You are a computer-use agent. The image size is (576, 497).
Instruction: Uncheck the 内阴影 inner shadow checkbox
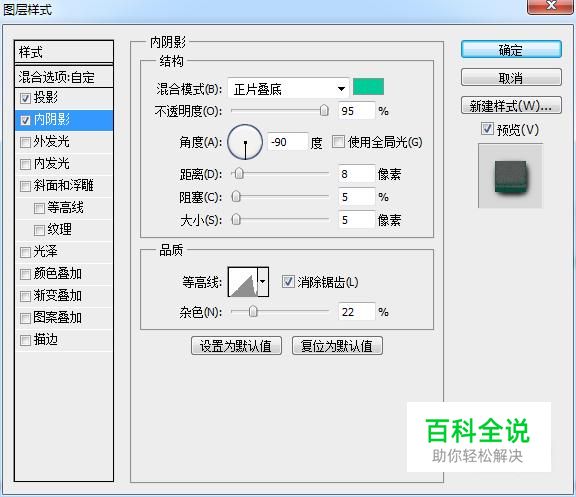[x=25, y=120]
